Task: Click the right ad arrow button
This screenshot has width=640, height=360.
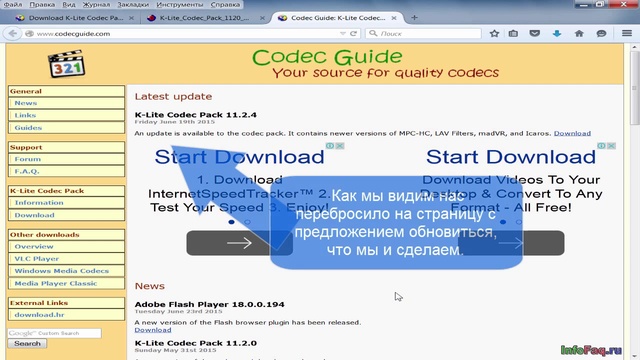Action: [511, 243]
